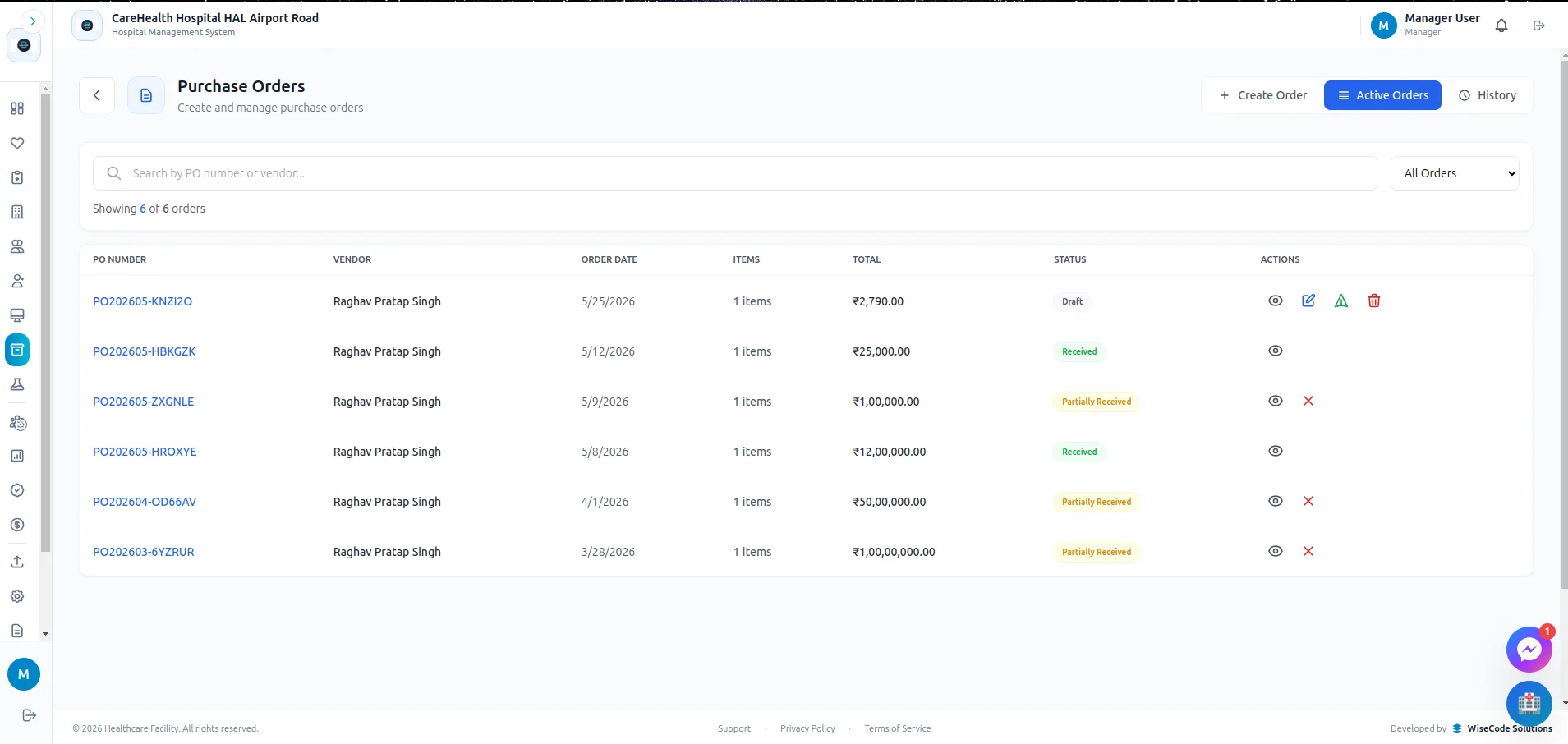Screen dimensions: 1568x744
Task: Click the M avatar in the sidebar
Action: tap(24, 674)
